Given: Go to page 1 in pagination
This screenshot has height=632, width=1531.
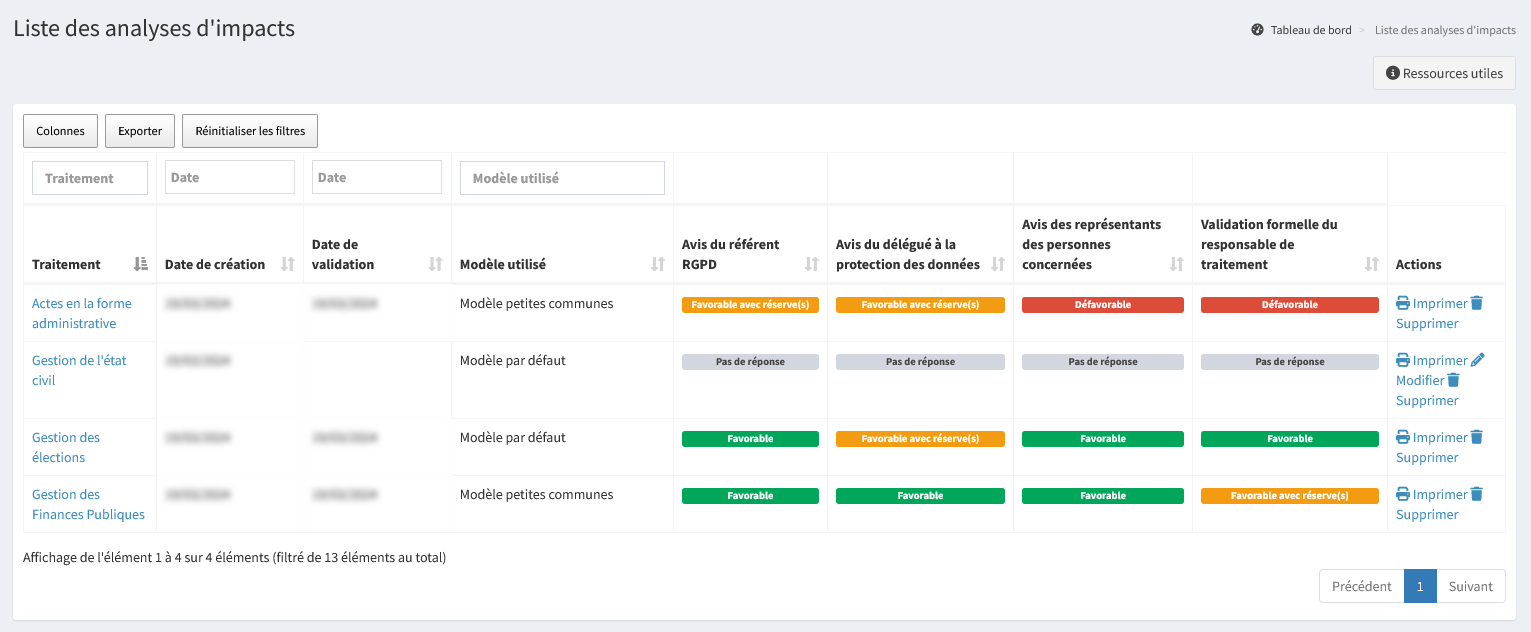Looking at the screenshot, I should click(x=1420, y=586).
